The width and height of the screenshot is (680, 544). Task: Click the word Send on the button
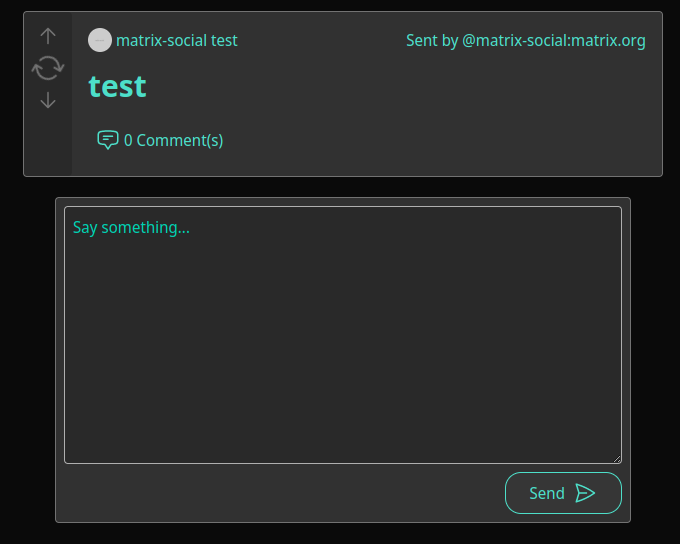(547, 493)
